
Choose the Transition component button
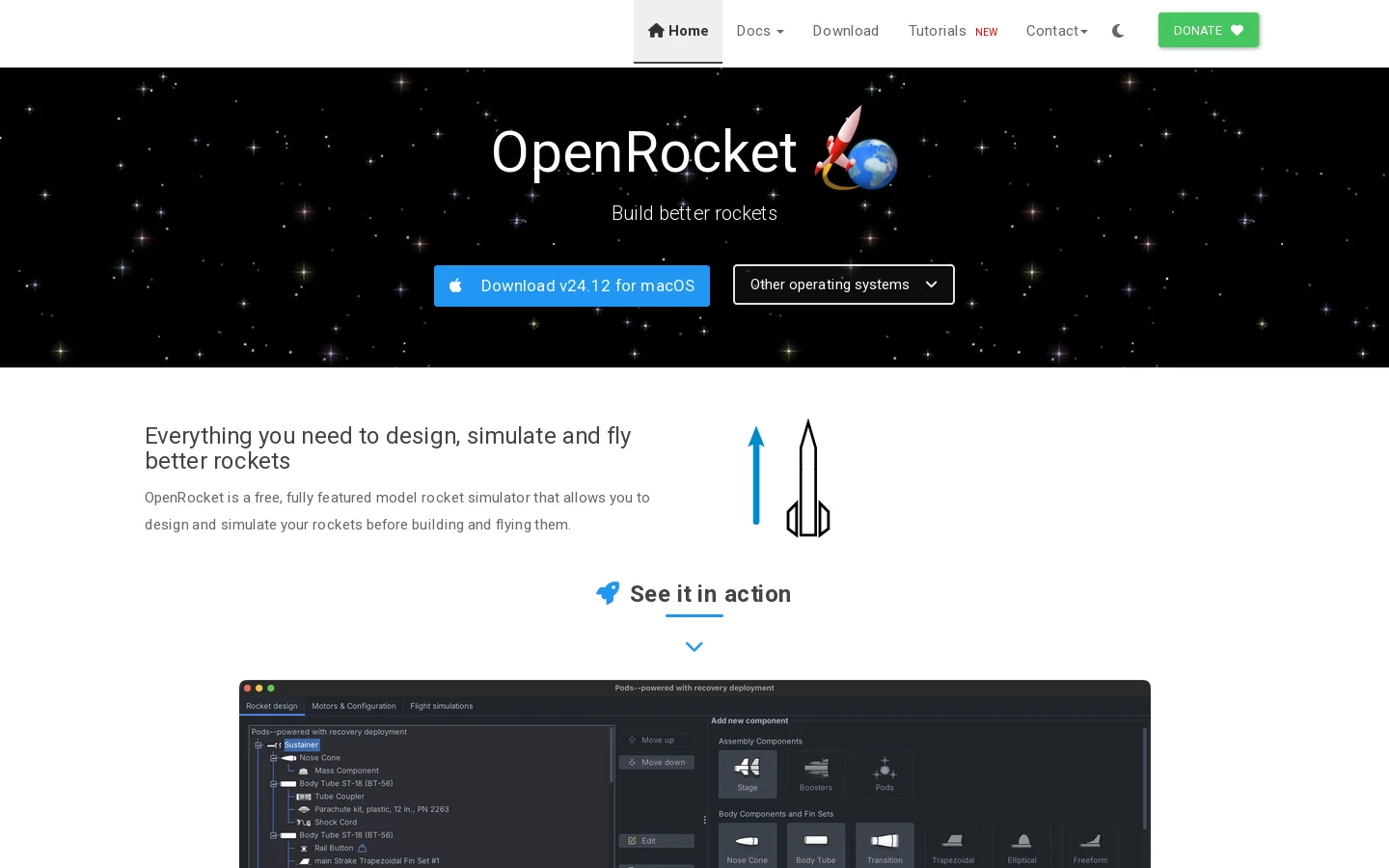(885, 846)
